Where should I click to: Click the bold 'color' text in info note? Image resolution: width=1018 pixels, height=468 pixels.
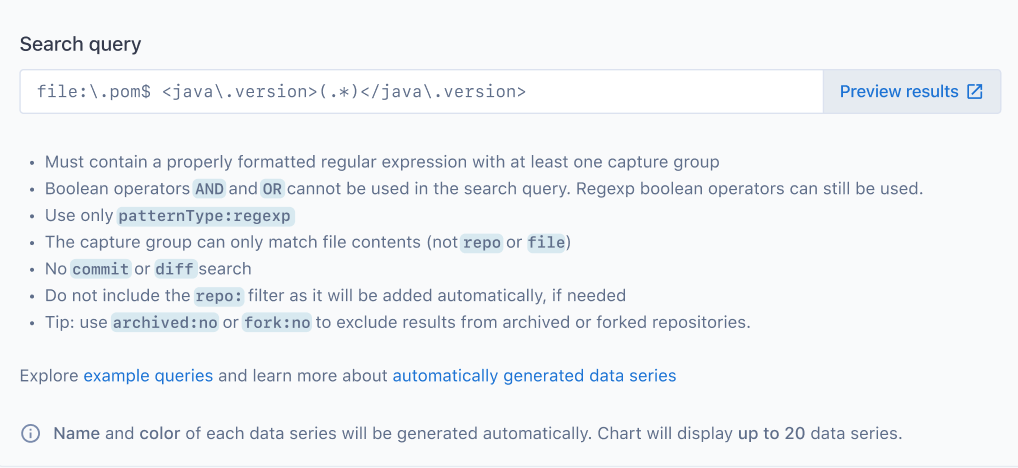(161, 434)
